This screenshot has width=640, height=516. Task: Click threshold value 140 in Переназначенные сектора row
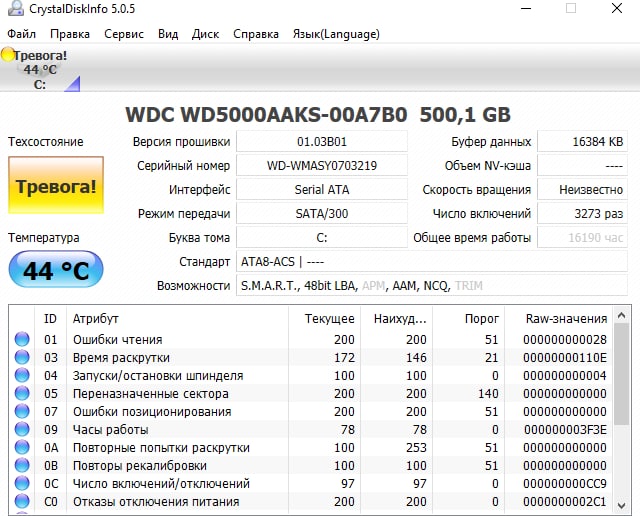point(488,394)
